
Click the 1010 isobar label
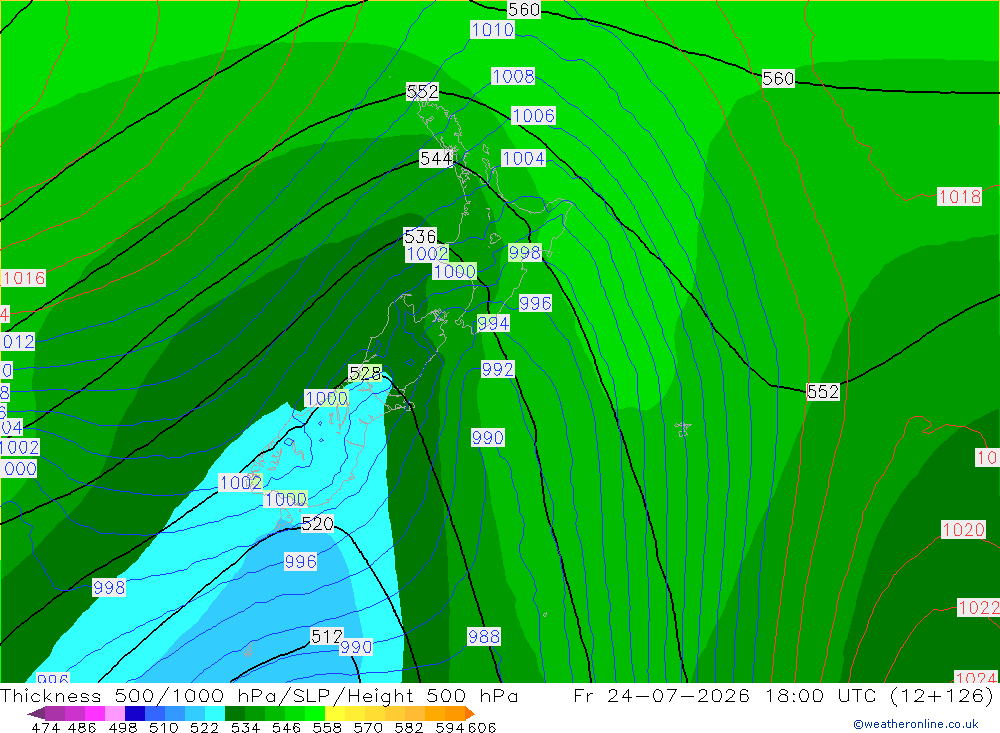[x=492, y=29]
